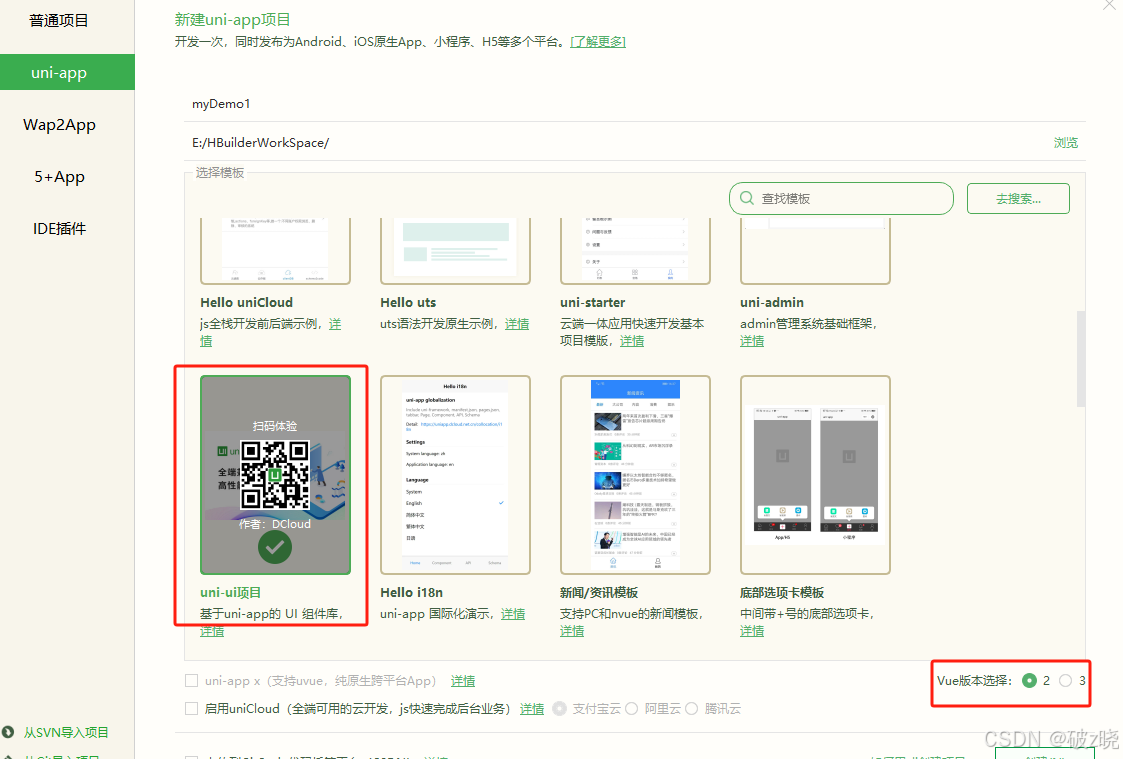Open 详情 link next to 启用uniCloud
Image resolution: width=1123 pixels, height=759 pixels.
point(532,708)
